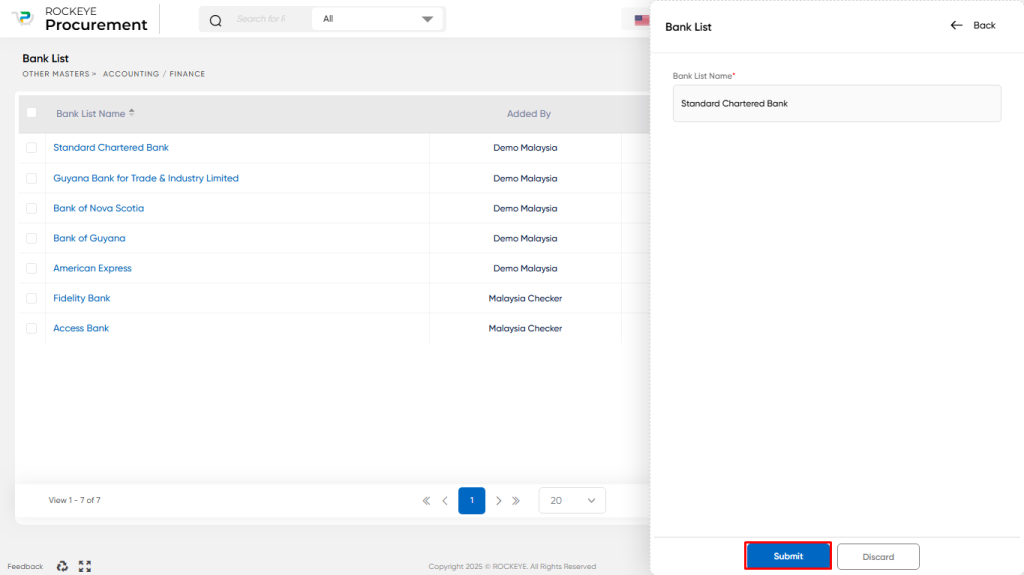Click the Submit button
Screen dimensions: 1024x575
788,556
